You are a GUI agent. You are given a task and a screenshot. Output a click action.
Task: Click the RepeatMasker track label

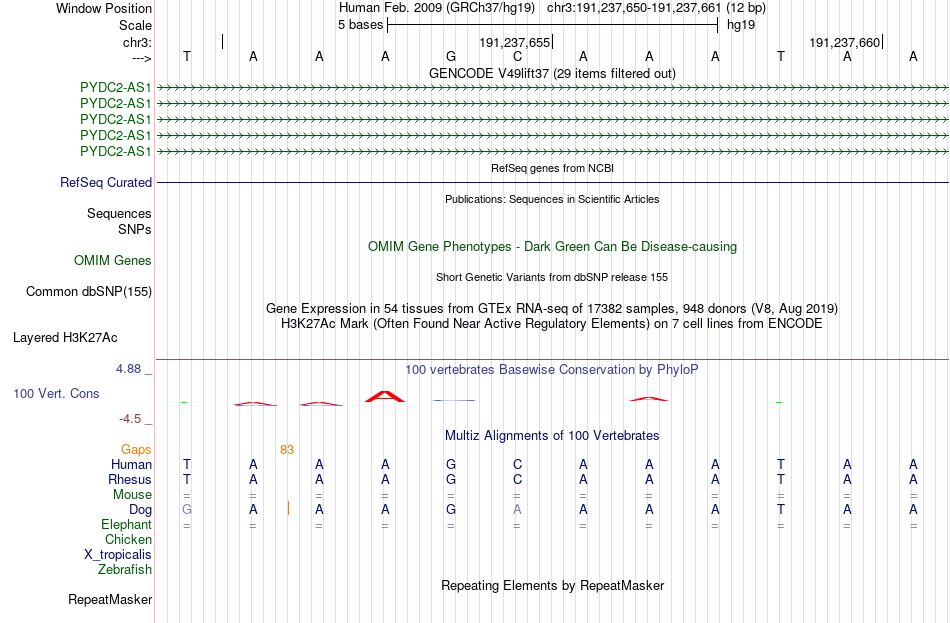point(110,599)
